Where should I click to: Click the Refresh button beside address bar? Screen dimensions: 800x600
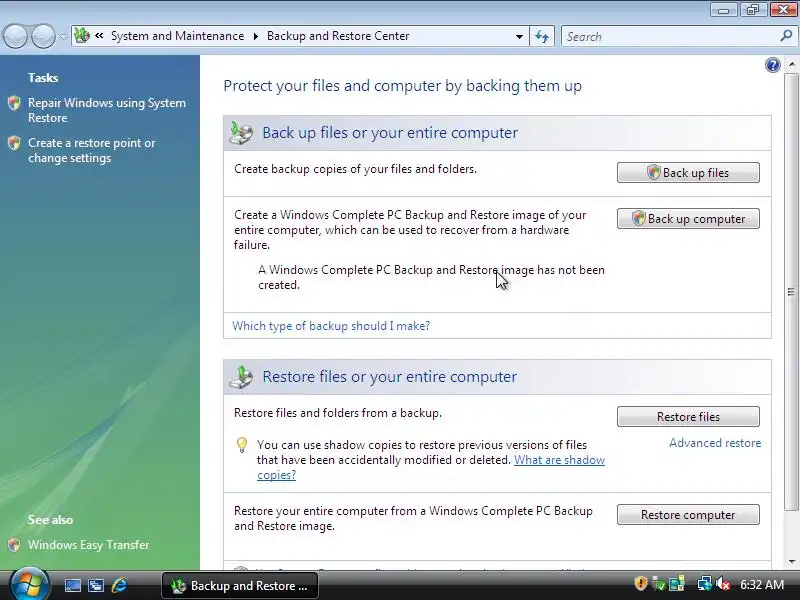click(x=542, y=36)
